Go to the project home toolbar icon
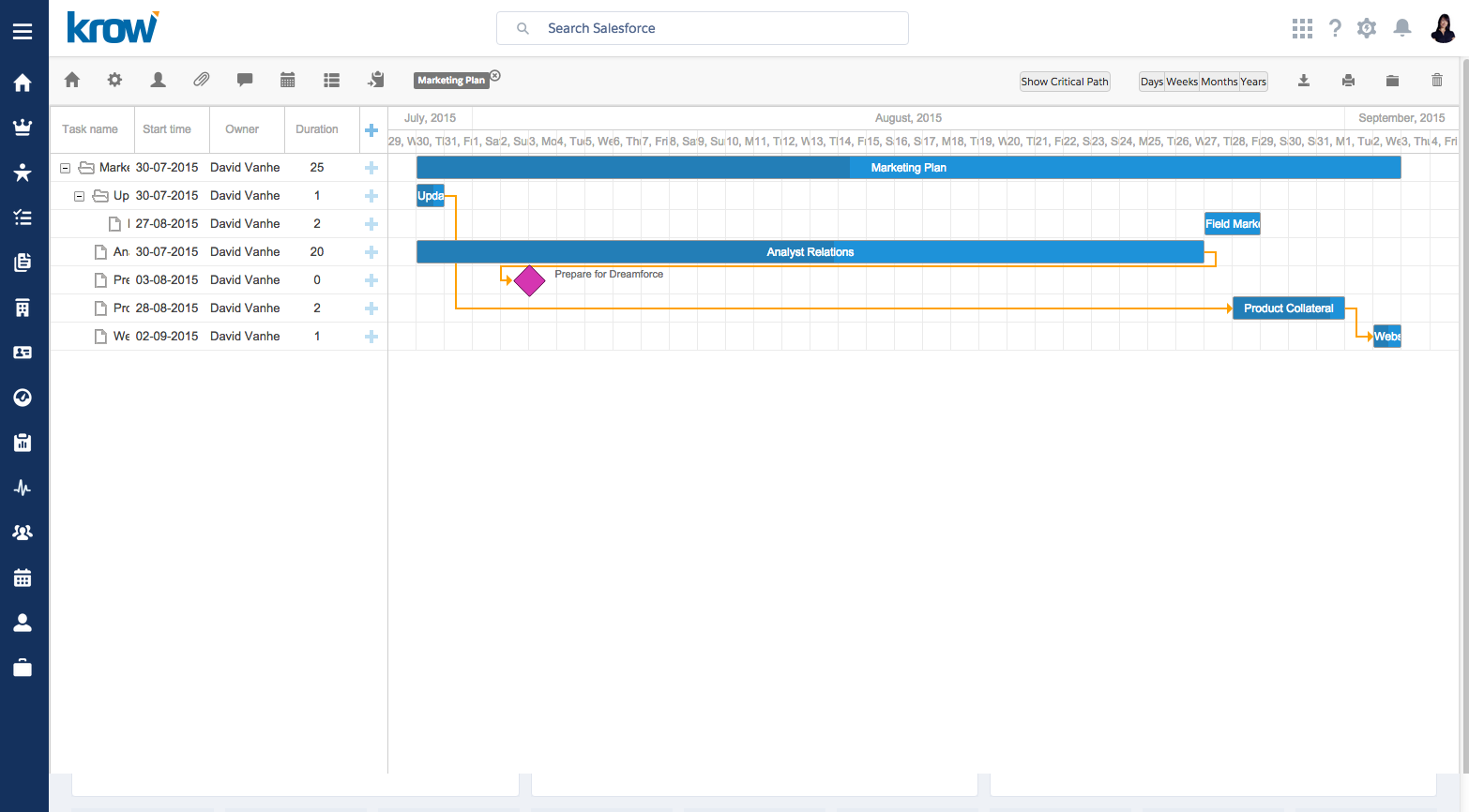1469x812 pixels. tap(72, 81)
